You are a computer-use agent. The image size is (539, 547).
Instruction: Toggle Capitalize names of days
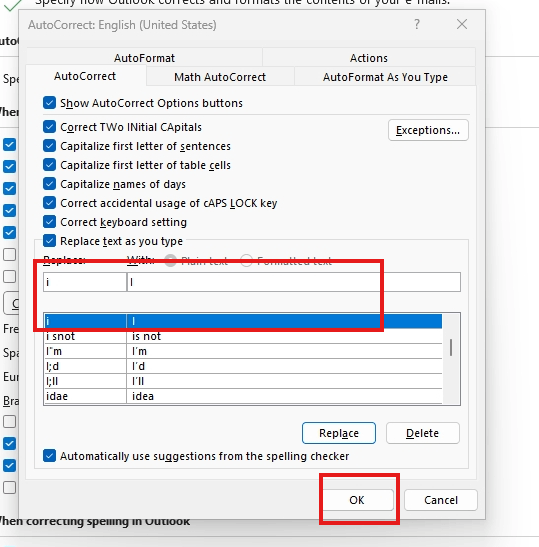pyautogui.click(x=49, y=184)
